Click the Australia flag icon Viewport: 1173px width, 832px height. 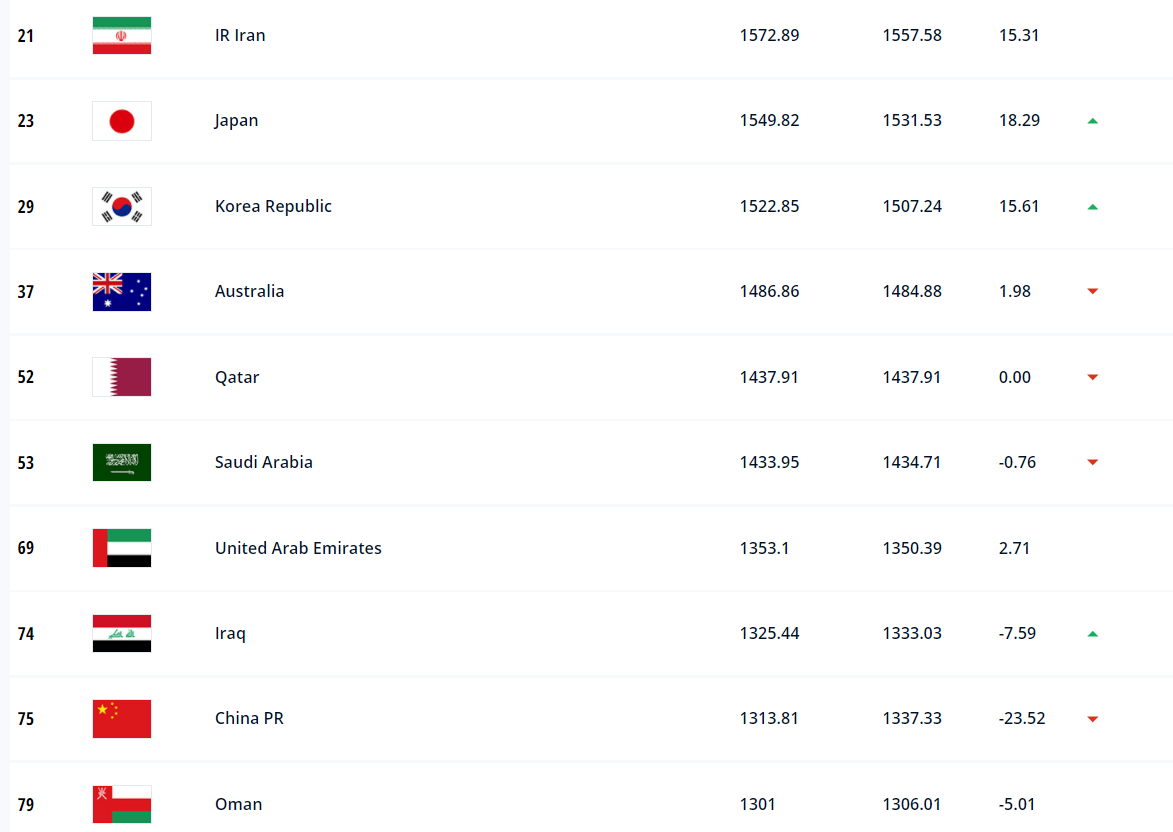coord(122,292)
